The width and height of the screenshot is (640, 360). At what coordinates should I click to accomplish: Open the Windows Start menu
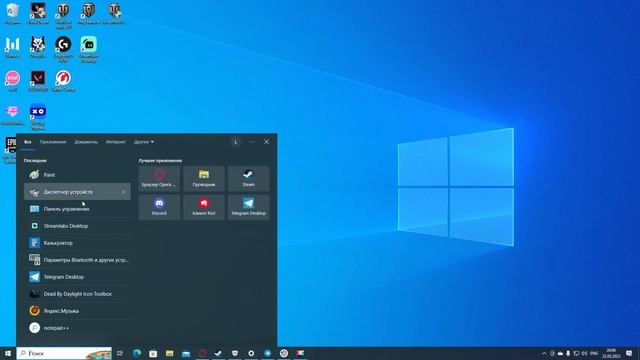pos(8,353)
